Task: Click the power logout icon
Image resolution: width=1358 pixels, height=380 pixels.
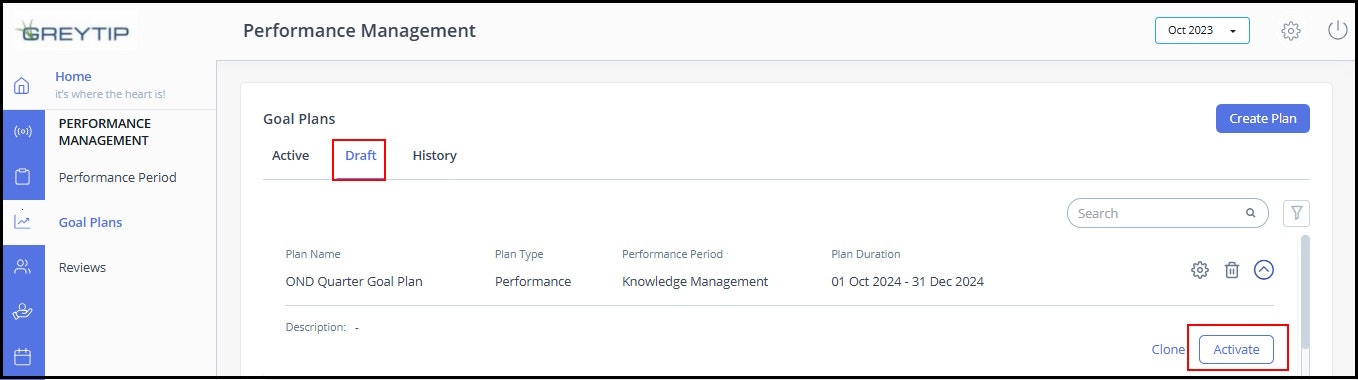Action: coord(1337,30)
